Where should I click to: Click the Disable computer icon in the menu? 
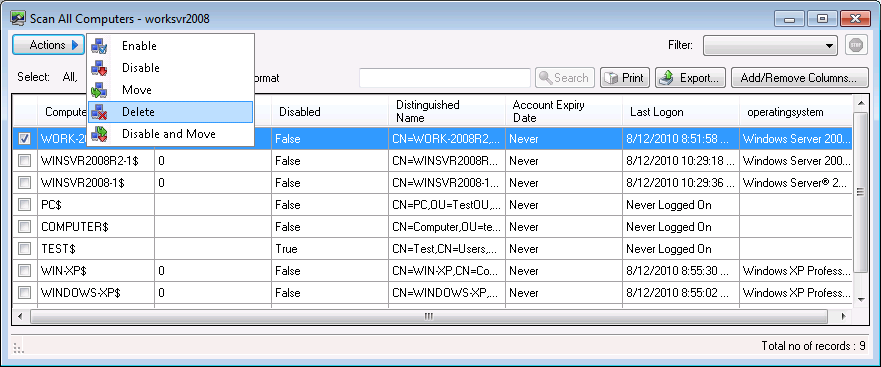coord(99,68)
